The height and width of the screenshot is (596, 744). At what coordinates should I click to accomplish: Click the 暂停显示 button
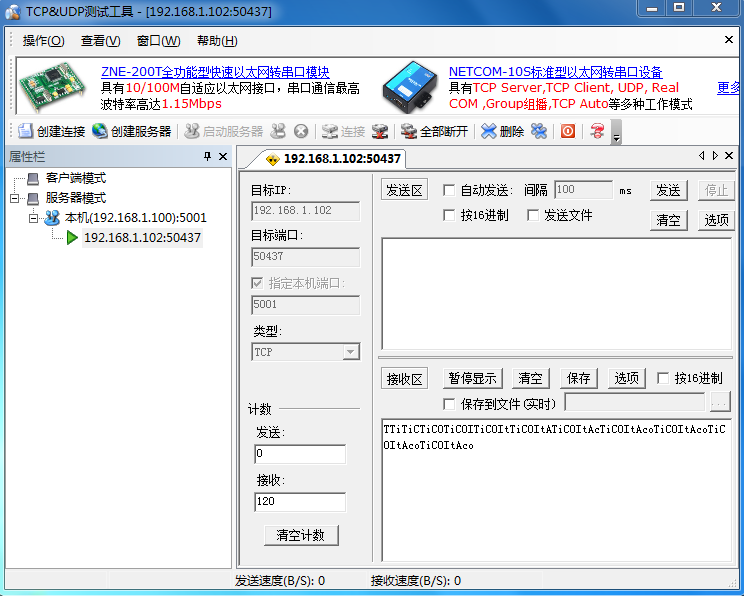[473, 378]
